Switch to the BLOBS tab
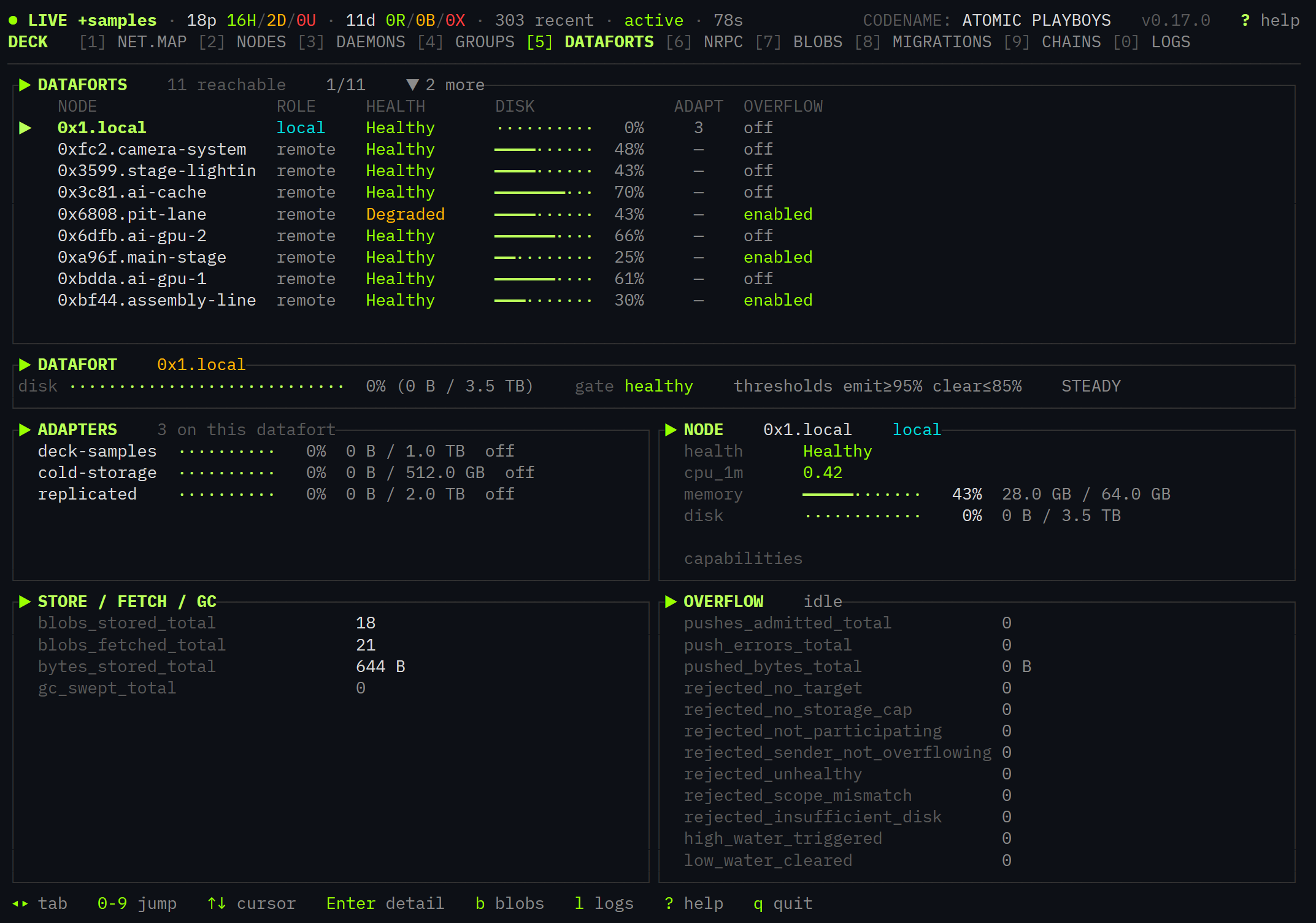Image resolution: width=1316 pixels, height=923 pixels. coord(799,42)
